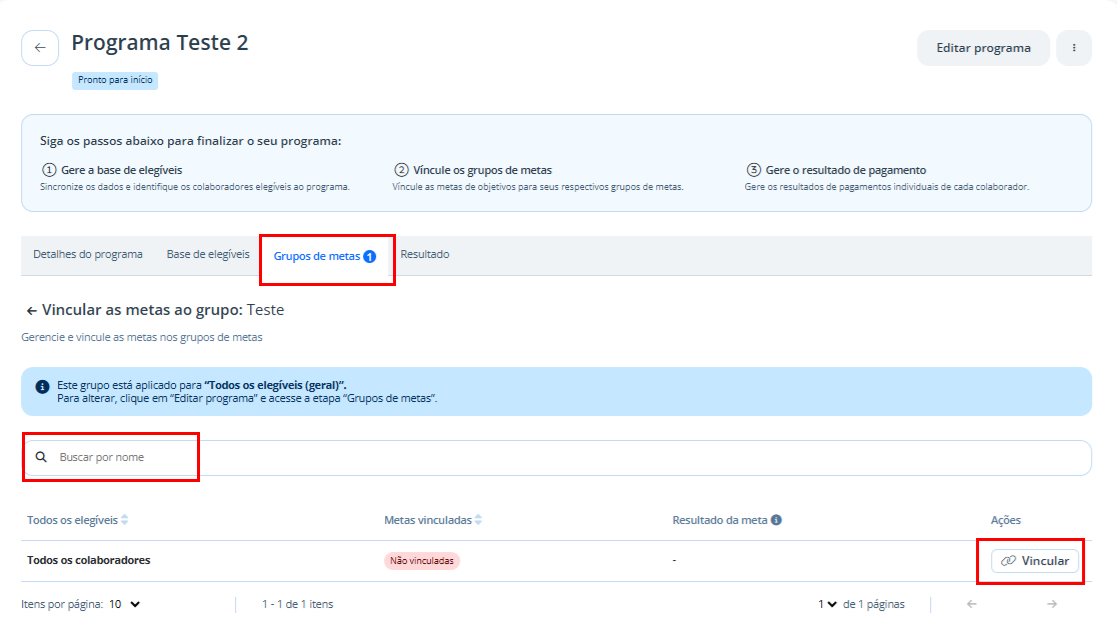Viewport: 1117px width, 638px height.
Task: Click step 2 Vincule os grupos de metas
Action: [473, 170]
